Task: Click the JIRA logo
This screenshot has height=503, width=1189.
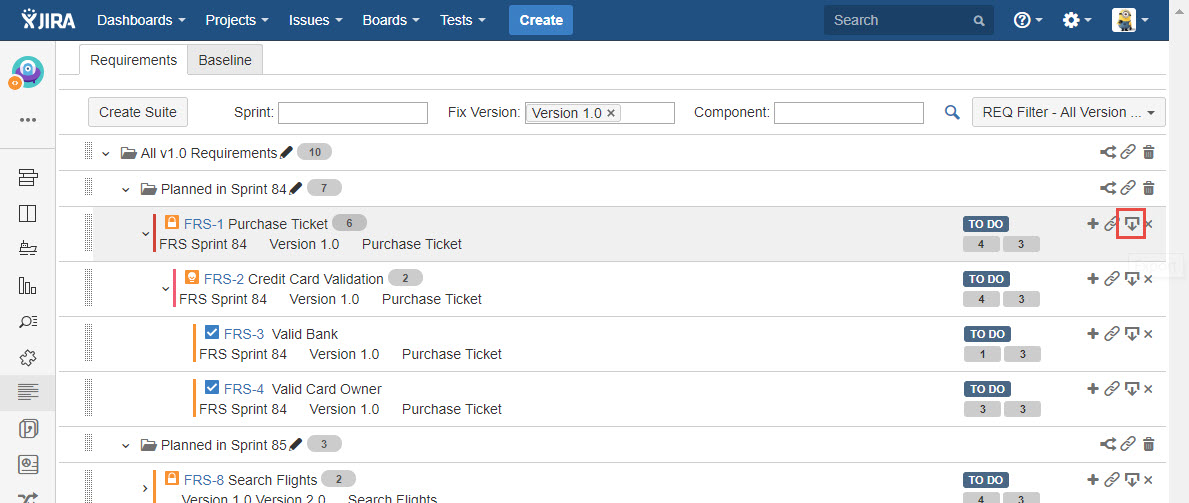Action: 48,20
